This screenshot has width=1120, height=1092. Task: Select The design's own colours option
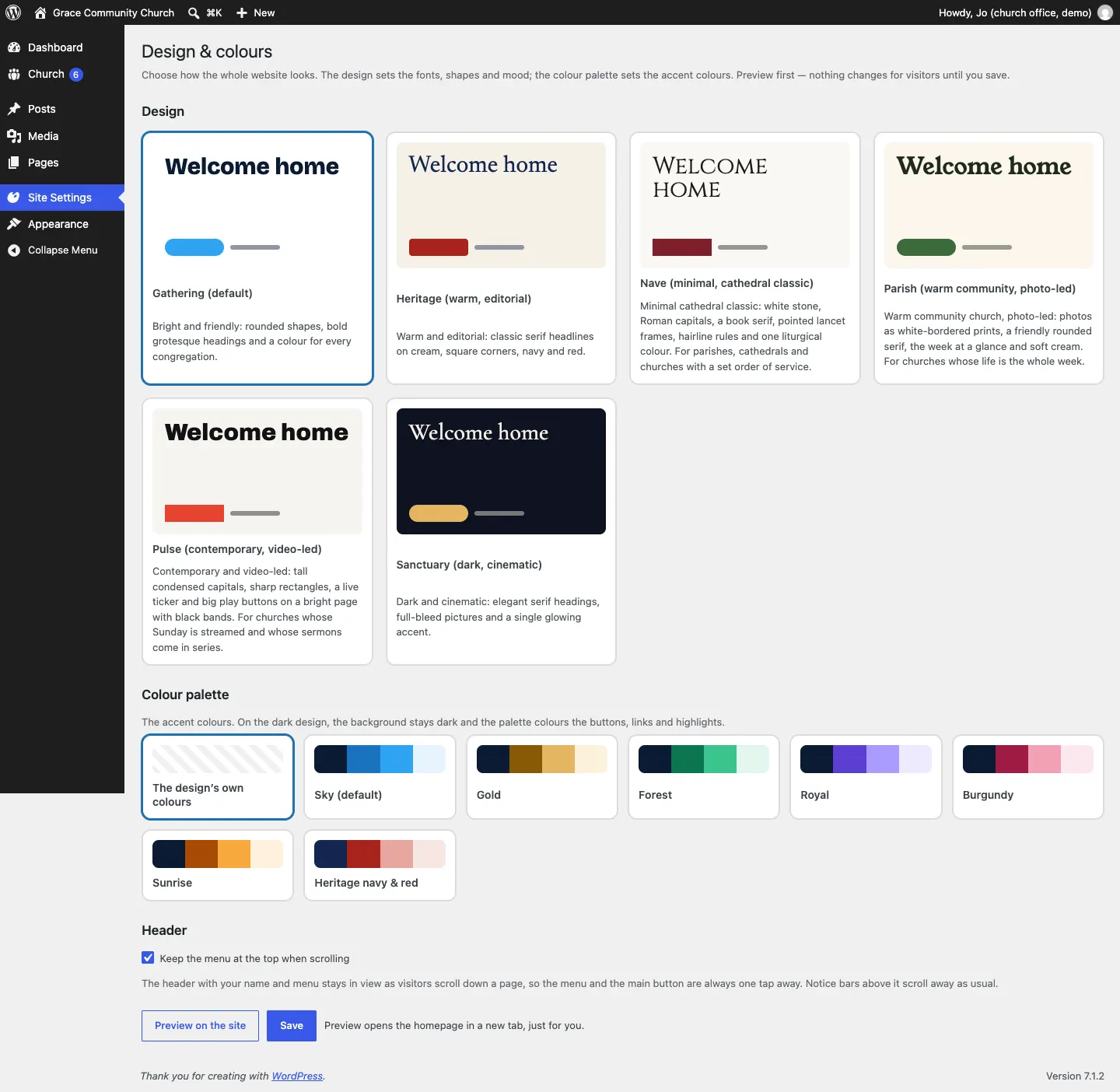(x=218, y=777)
